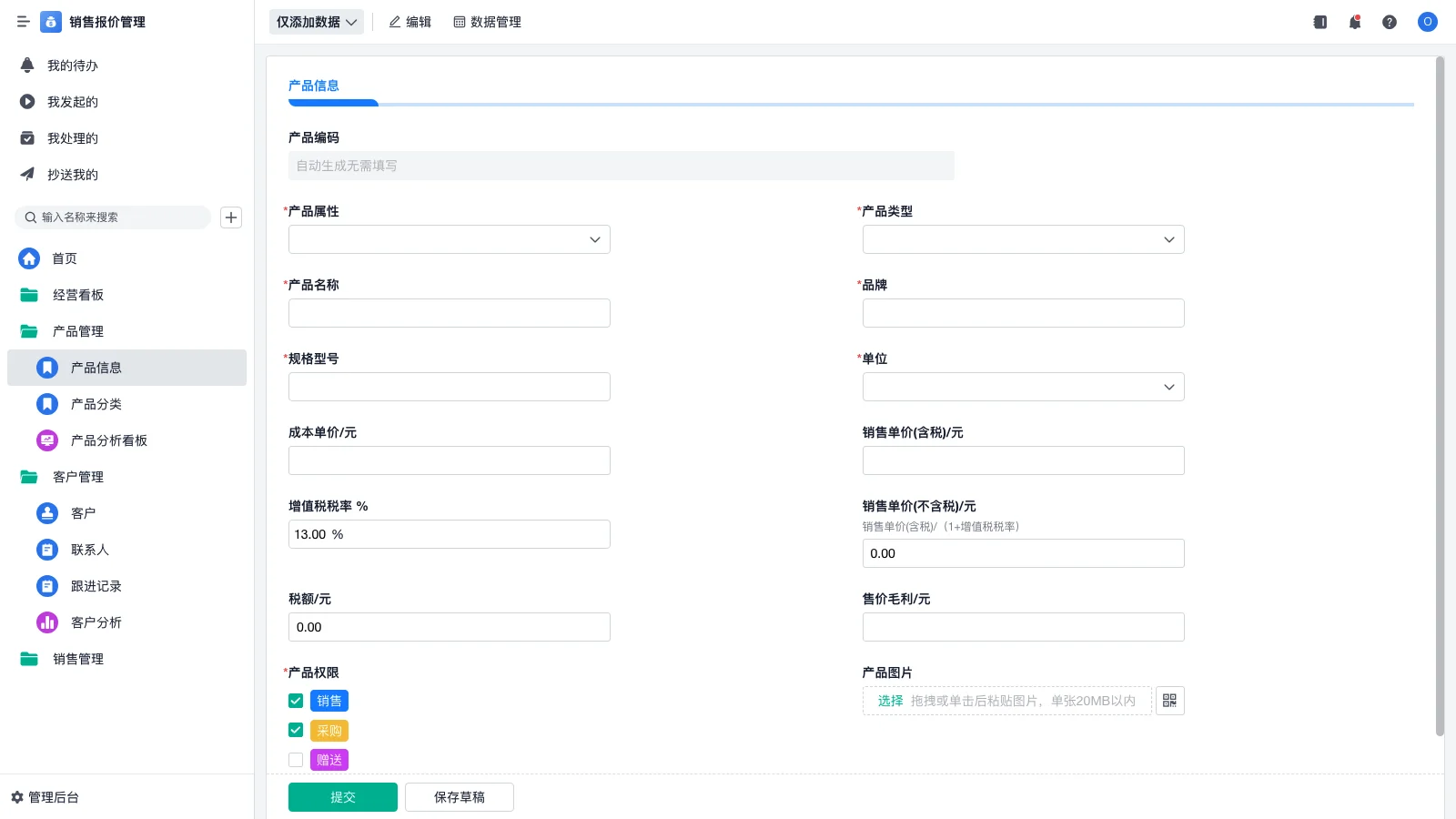Open the help question mark icon
This screenshot has height=819, width=1456.
point(1390,22)
